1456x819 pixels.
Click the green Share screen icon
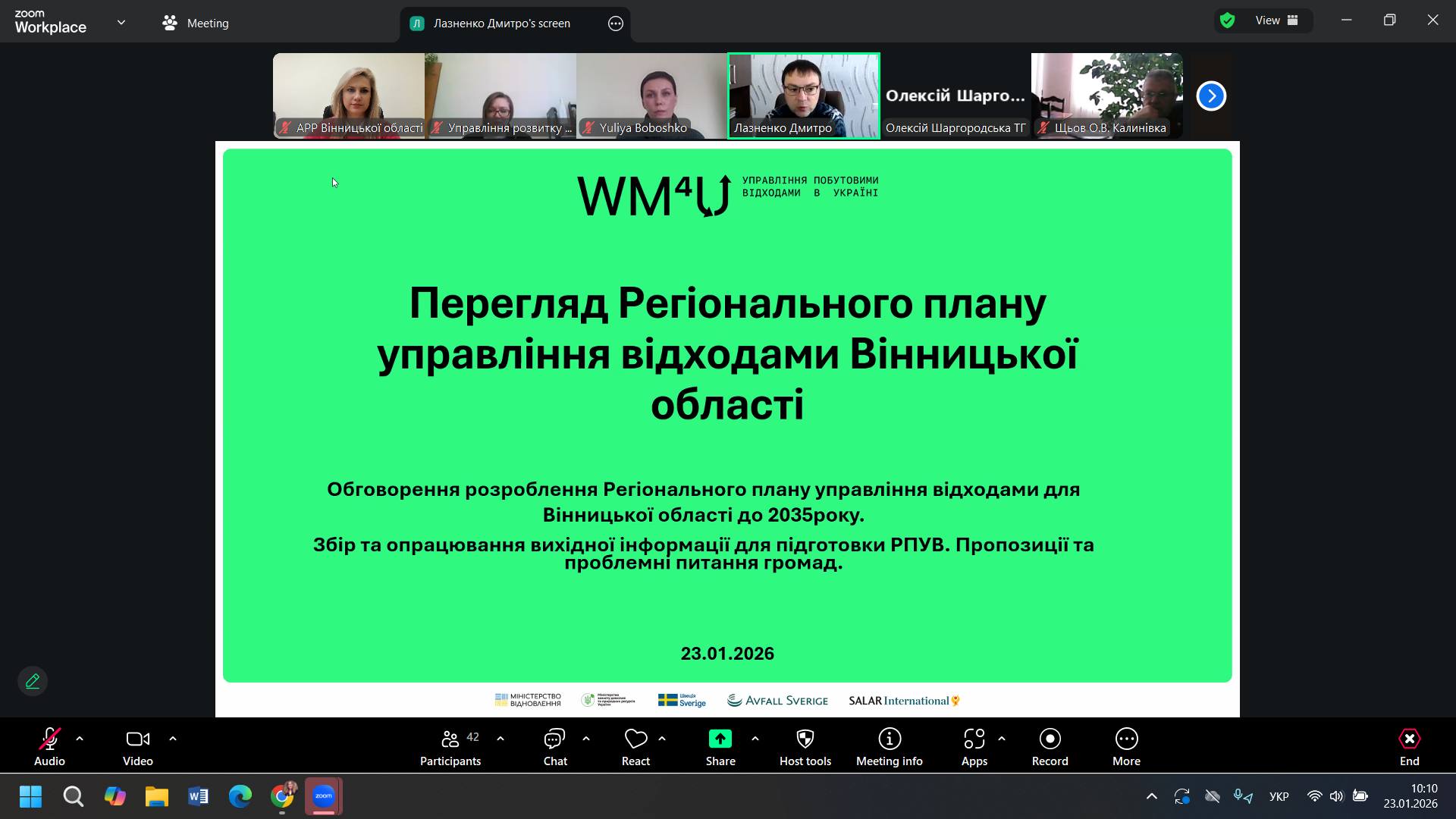[x=720, y=739]
